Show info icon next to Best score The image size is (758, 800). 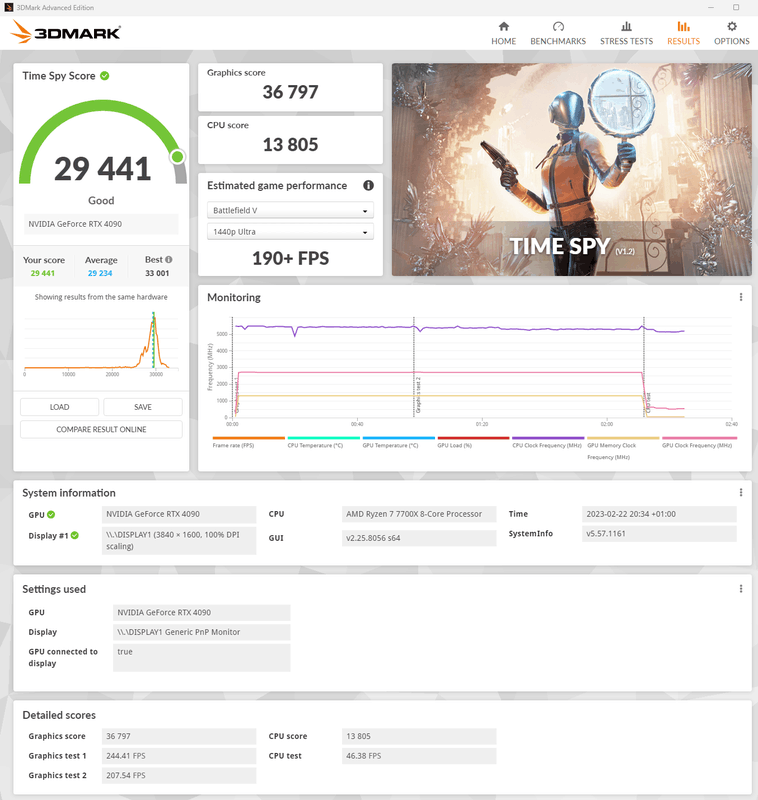[x=169, y=260]
